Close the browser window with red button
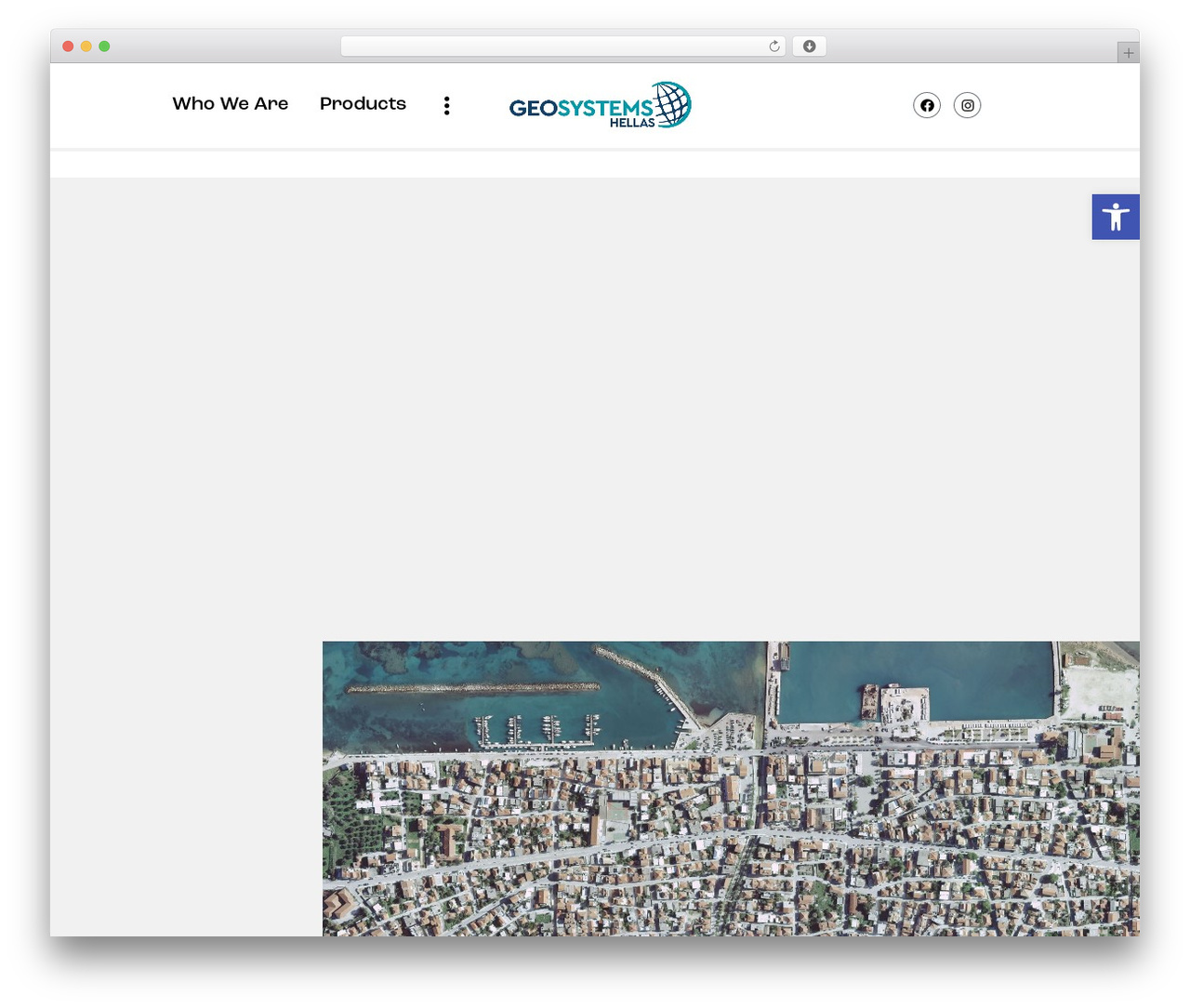 point(68,46)
